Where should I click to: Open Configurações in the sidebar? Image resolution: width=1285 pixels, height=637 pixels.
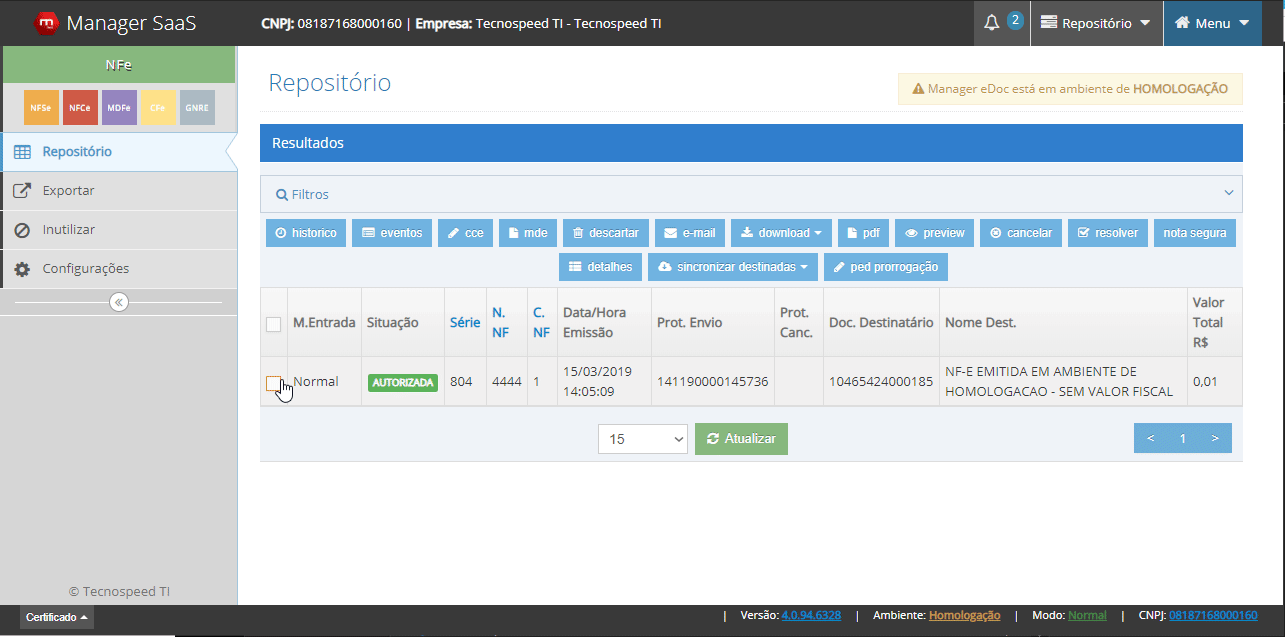pyautogui.click(x=118, y=268)
